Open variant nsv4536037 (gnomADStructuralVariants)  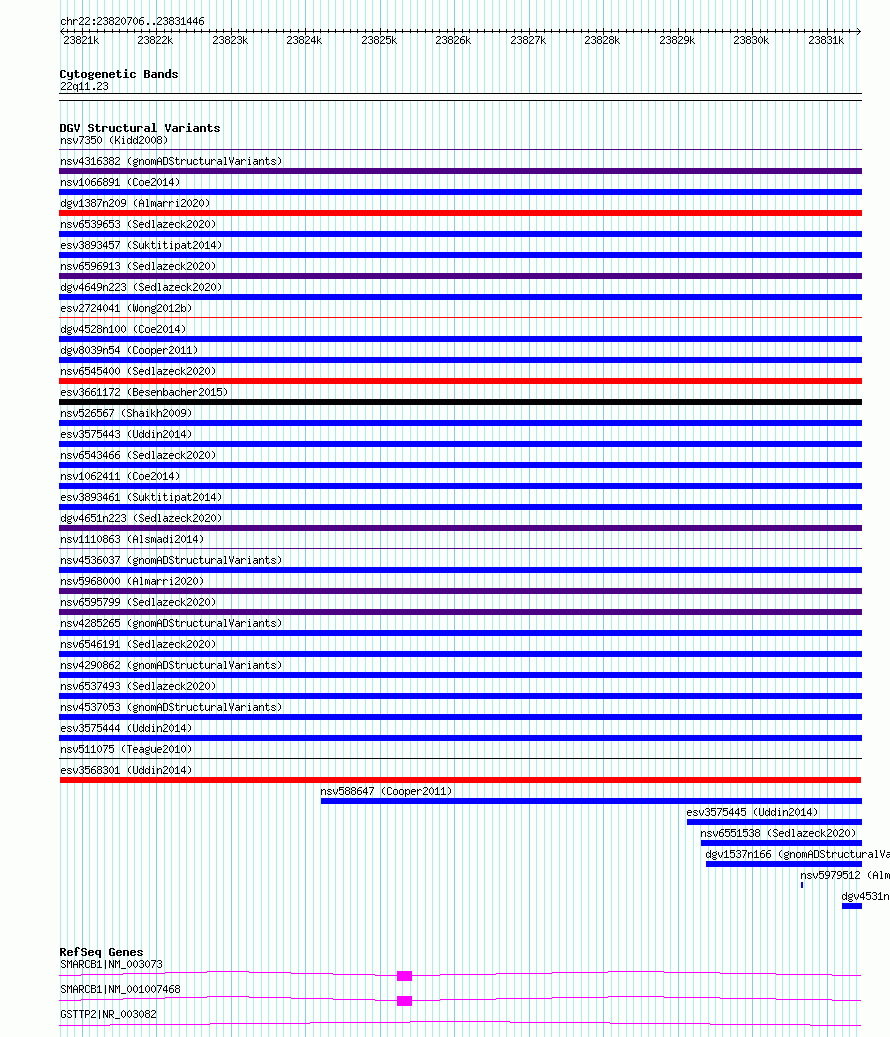pyautogui.click(x=171, y=561)
